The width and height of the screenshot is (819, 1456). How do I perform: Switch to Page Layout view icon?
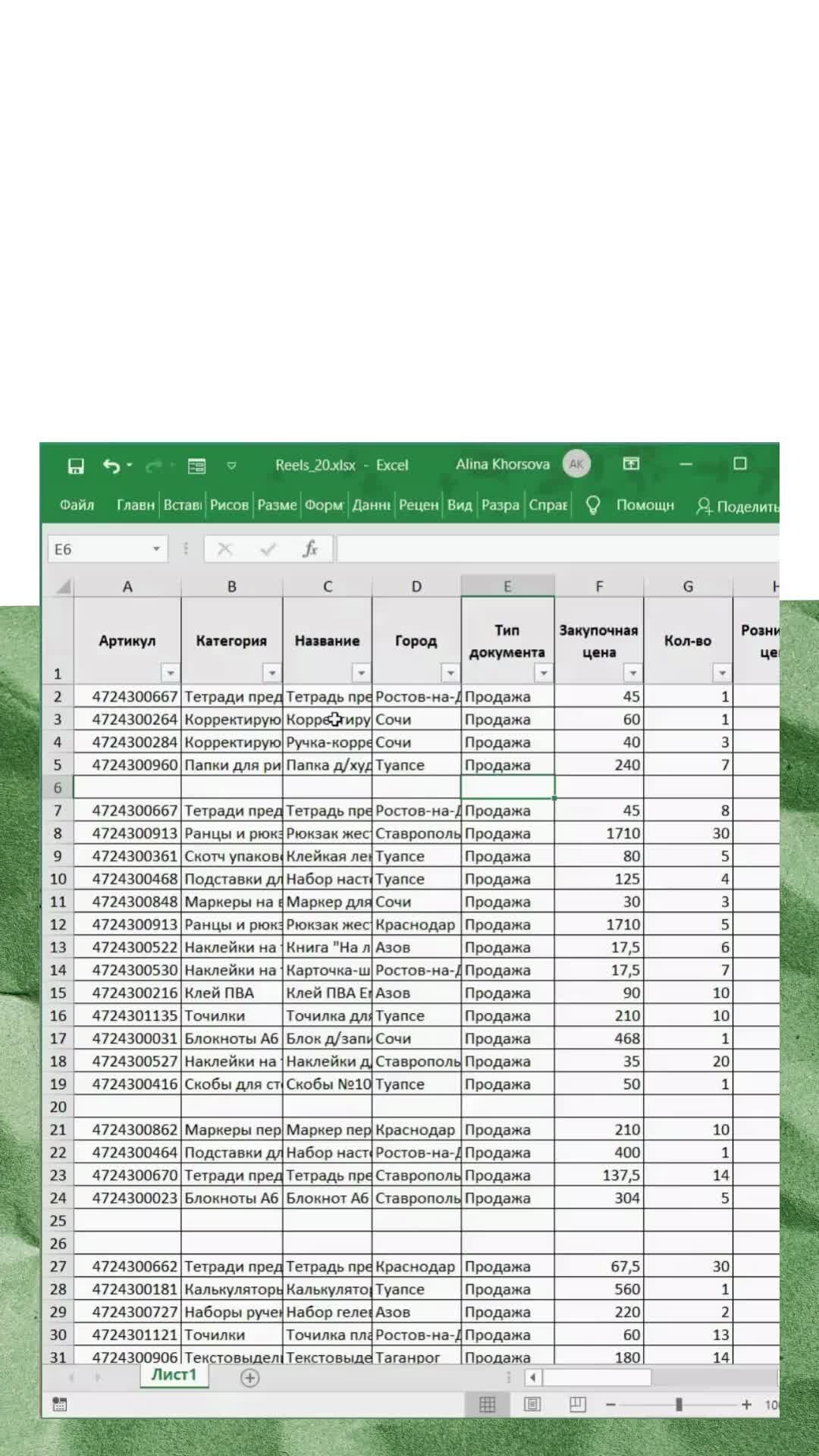click(x=532, y=1404)
